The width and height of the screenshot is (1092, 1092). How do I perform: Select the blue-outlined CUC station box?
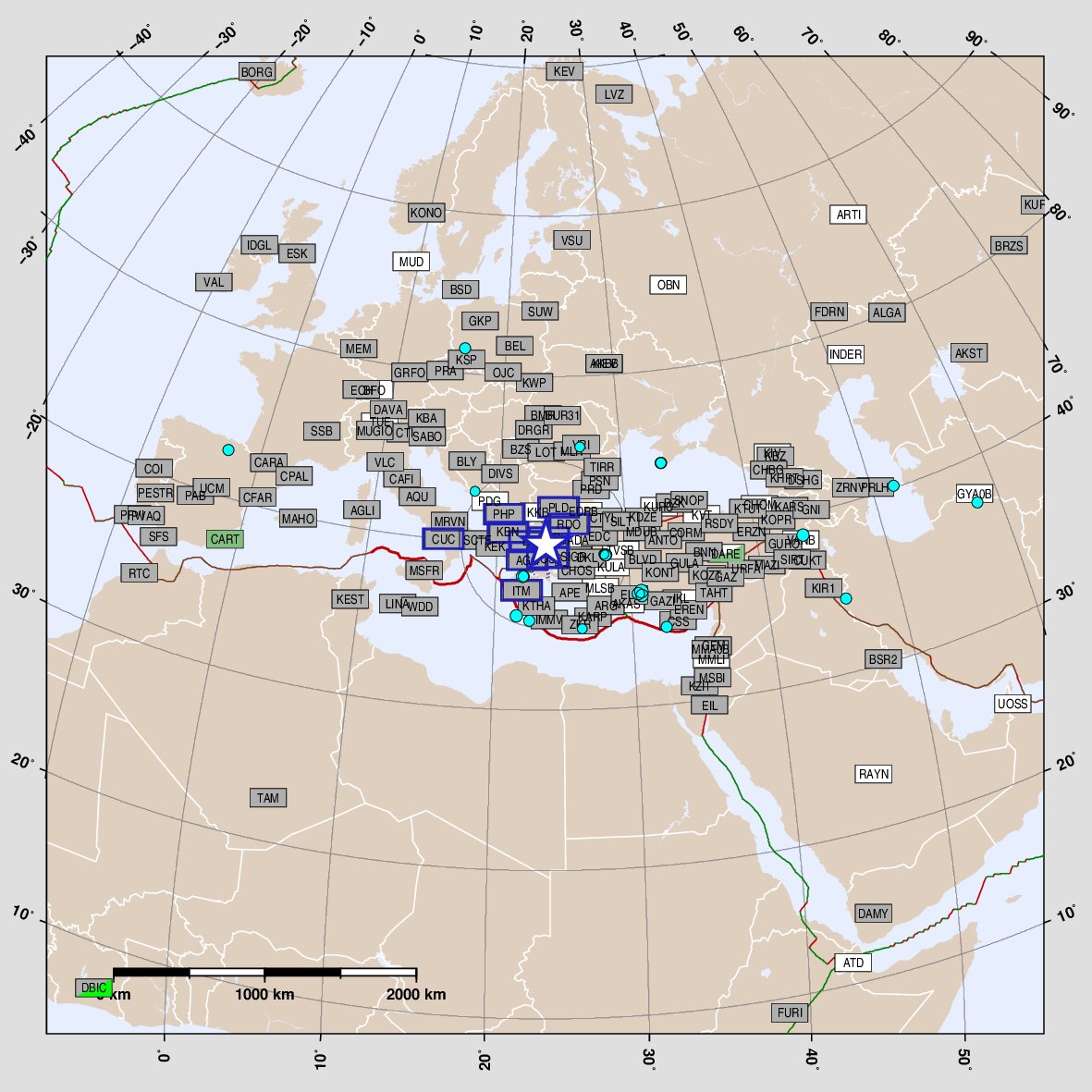pyautogui.click(x=443, y=539)
